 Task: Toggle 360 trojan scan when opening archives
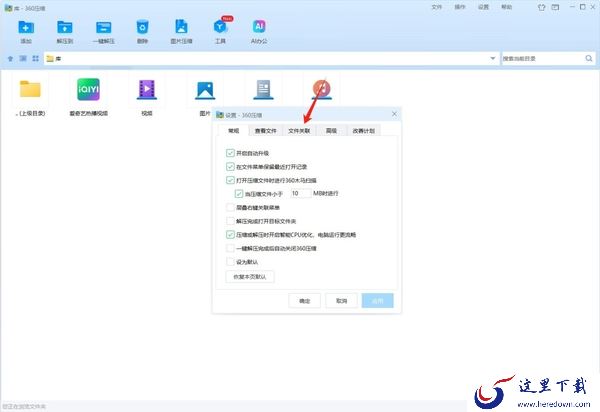[230, 180]
